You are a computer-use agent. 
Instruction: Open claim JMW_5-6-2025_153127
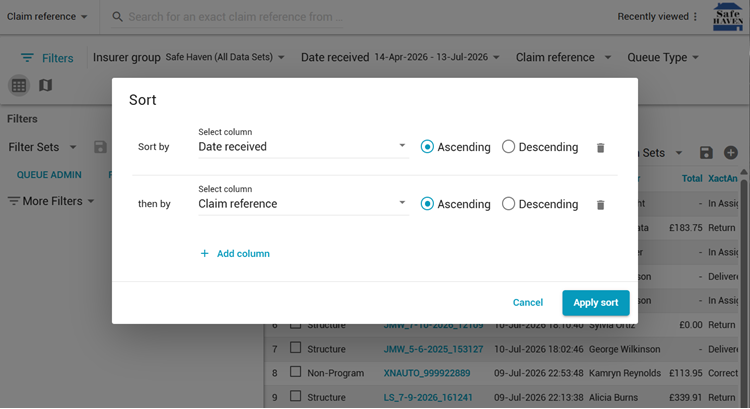pyautogui.click(x=433, y=349)
